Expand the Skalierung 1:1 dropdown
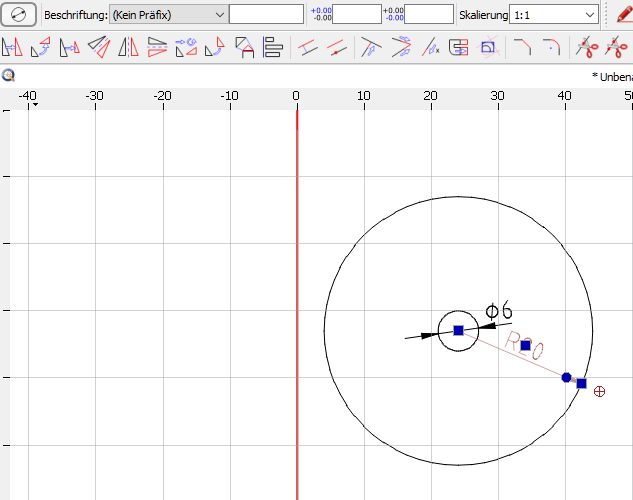 click(x=554, y=15)
